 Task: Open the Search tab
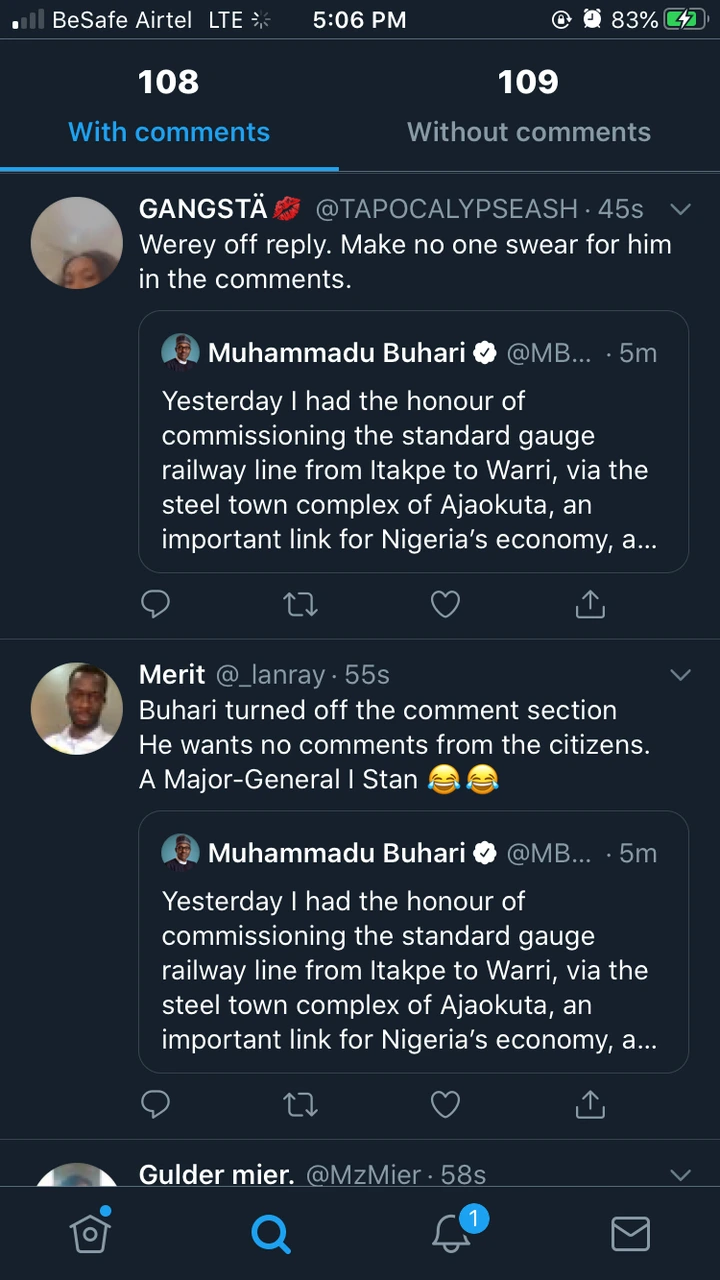click(x=270, y=1233)
